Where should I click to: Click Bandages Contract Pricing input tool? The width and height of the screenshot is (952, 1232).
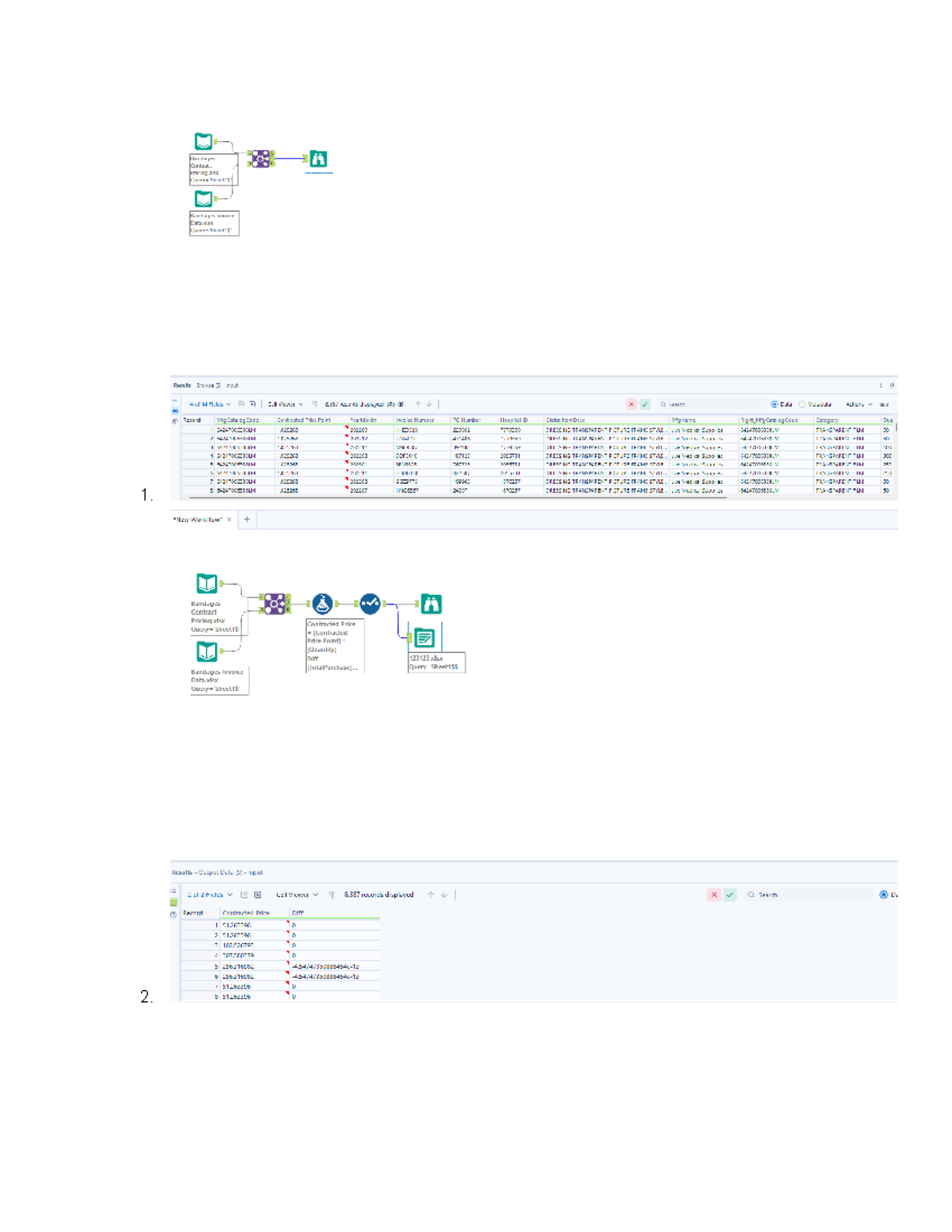tap(207, 584)
